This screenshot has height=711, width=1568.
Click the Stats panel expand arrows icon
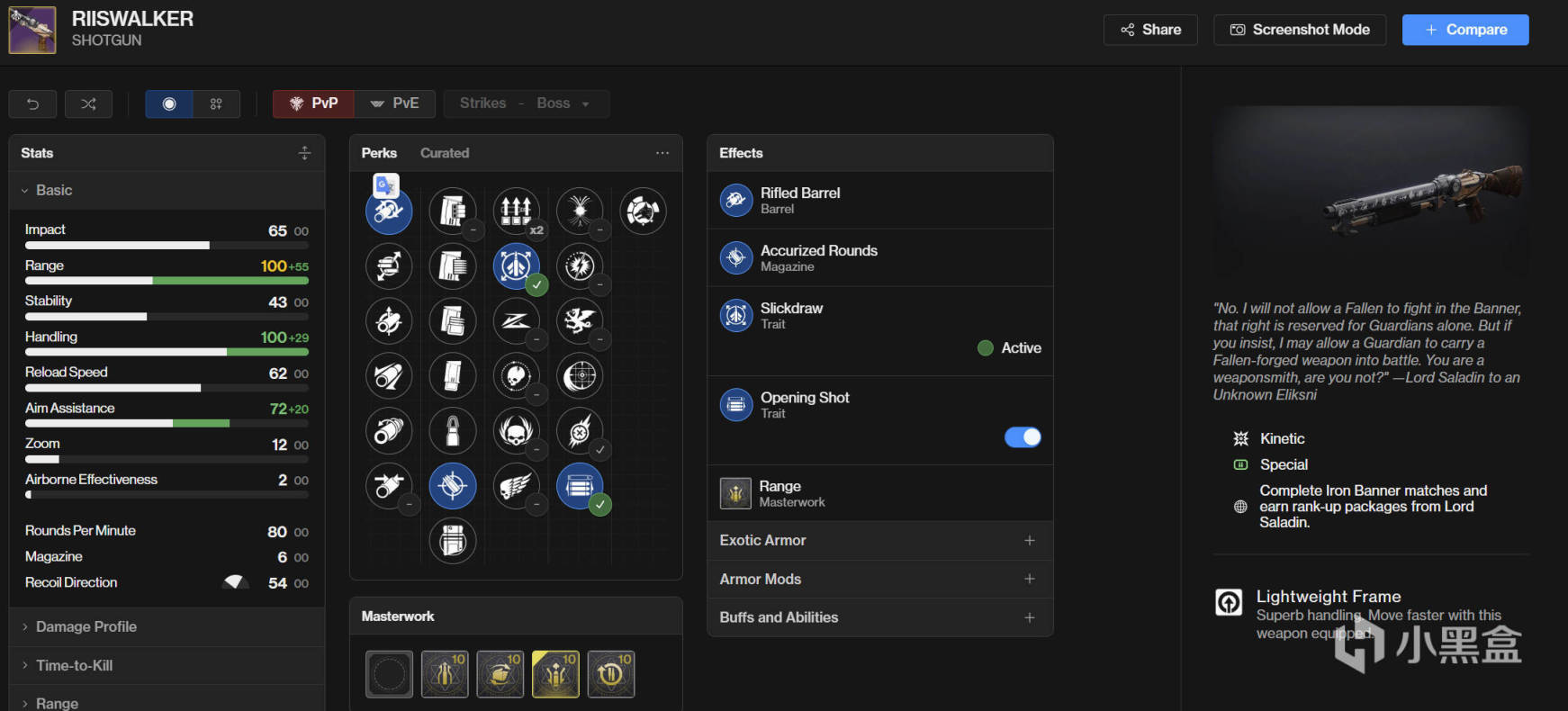pos(304,153)
